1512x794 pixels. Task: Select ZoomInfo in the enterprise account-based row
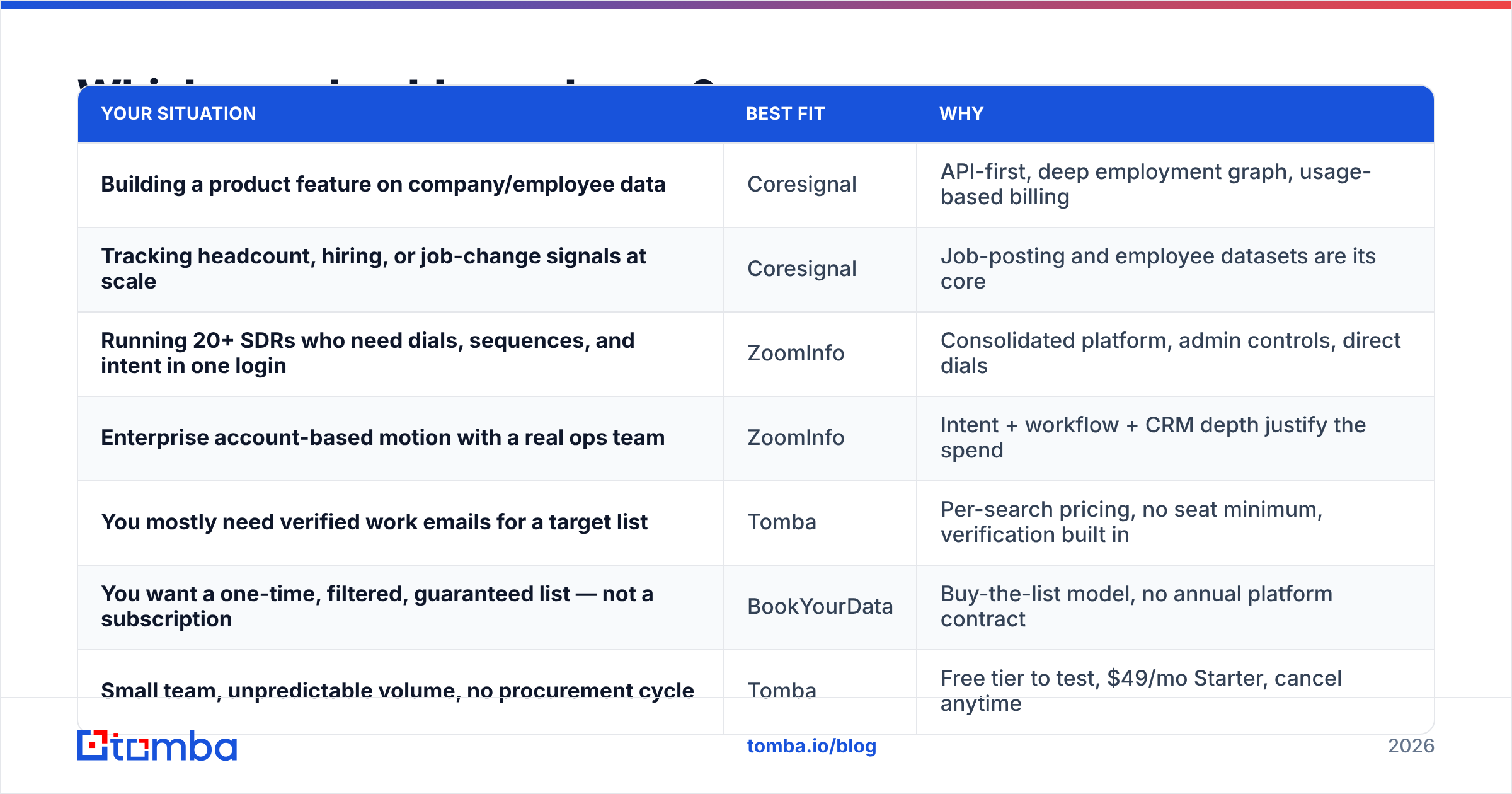(796, 437)
